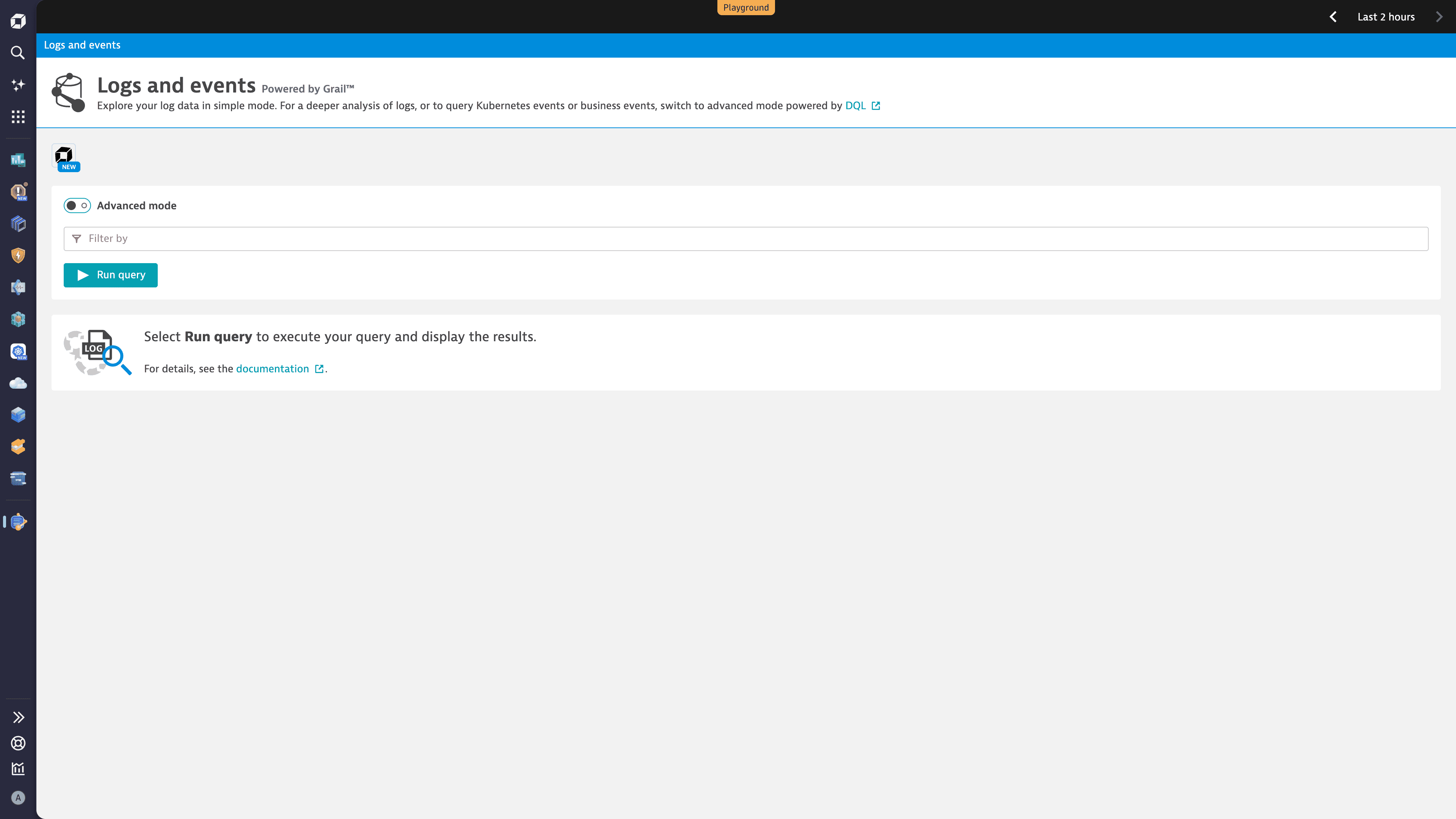Step back in time with the left chevron
This screenshot has height=819, width=1456.
tap(1334, 16)
